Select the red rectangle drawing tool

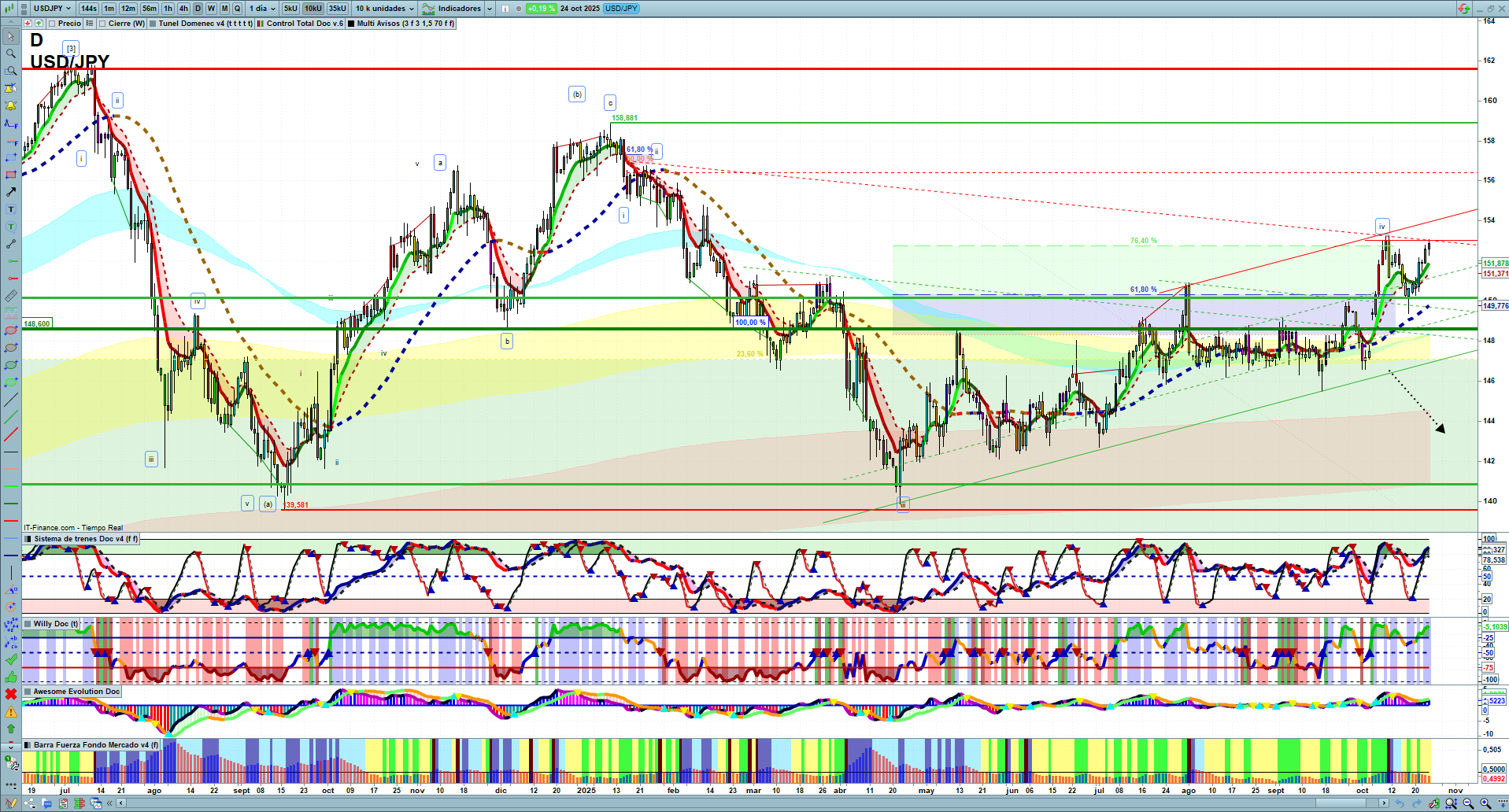(11, 175)
